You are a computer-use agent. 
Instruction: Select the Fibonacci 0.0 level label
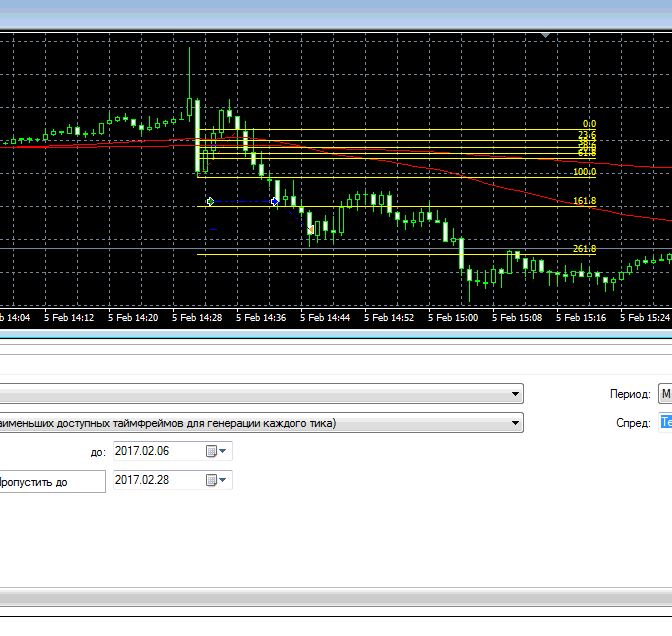point(589,124)
